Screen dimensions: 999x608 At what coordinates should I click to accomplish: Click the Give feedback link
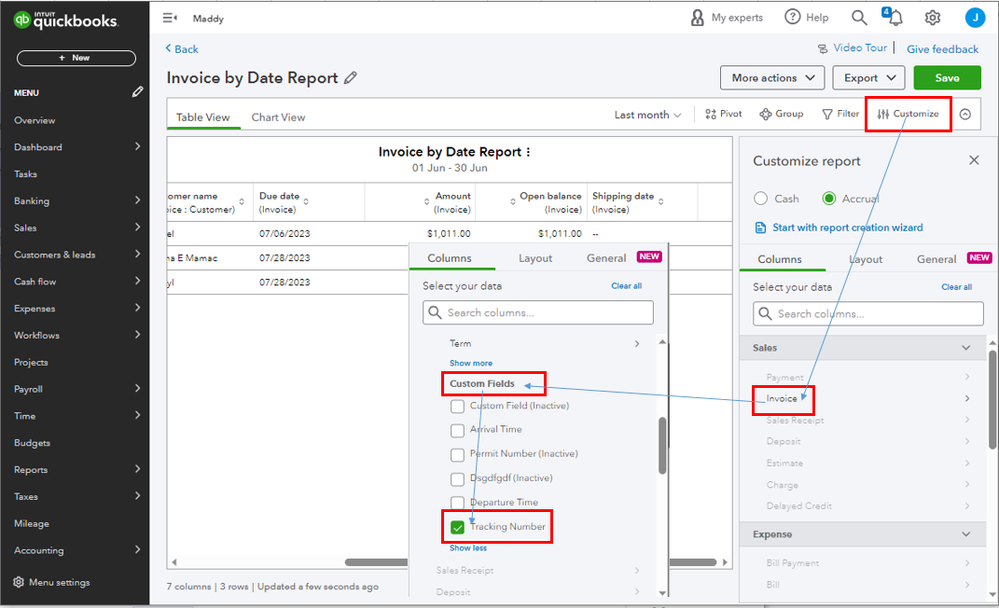[x=942, y=49]
